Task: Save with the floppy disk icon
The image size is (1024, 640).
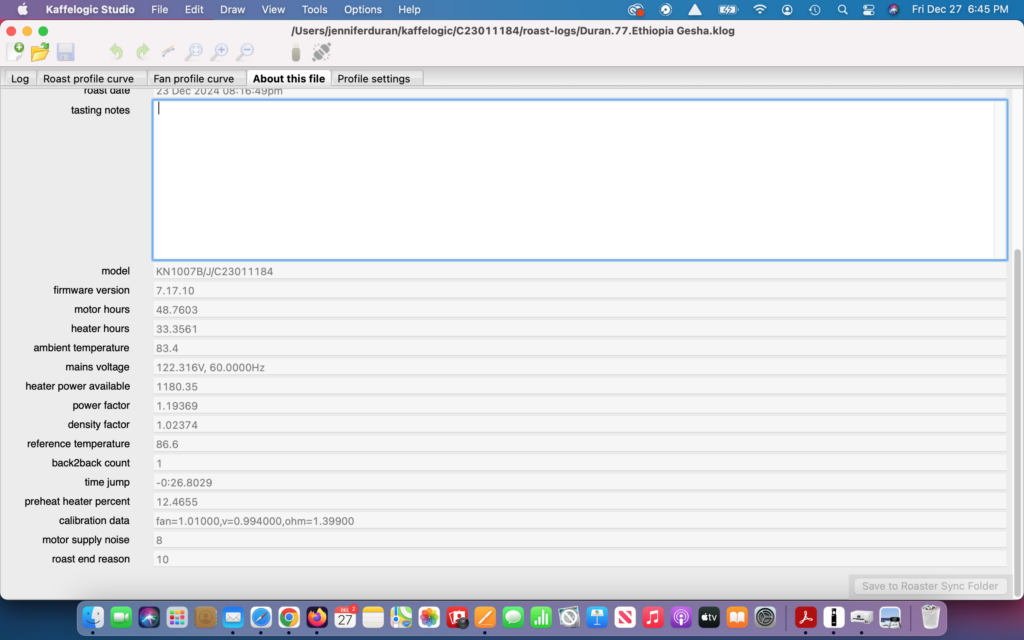Action: 65,52
